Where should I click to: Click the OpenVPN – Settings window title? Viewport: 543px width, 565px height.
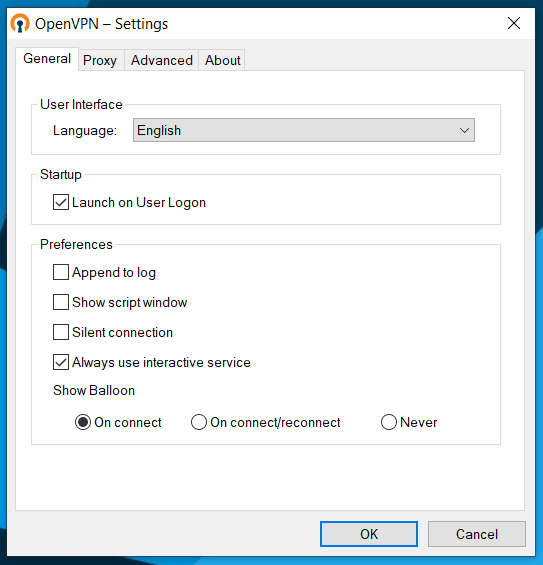tap(102, 24)
